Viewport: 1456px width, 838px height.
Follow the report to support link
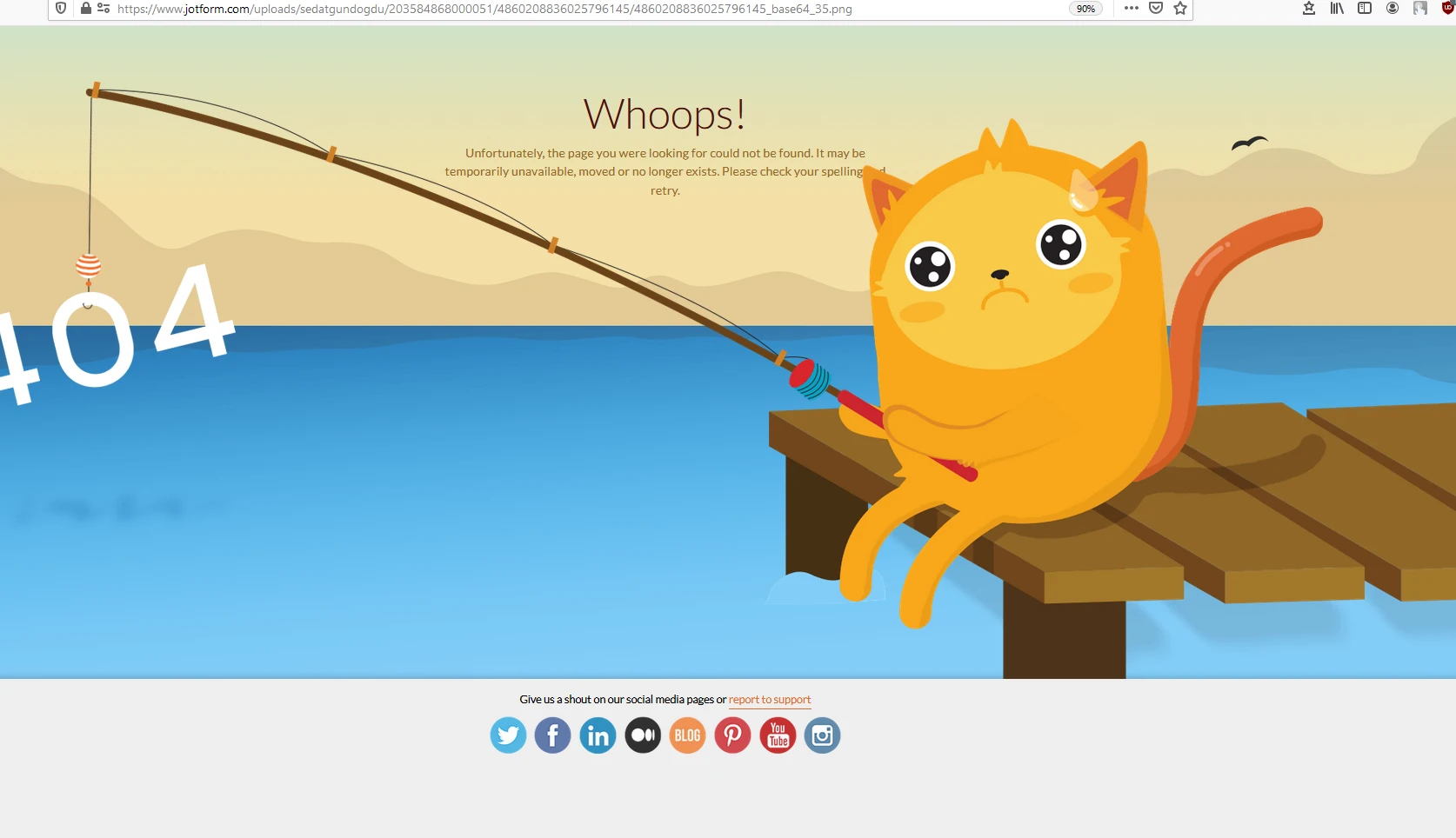pyautogui.click(x=769, y=699)
